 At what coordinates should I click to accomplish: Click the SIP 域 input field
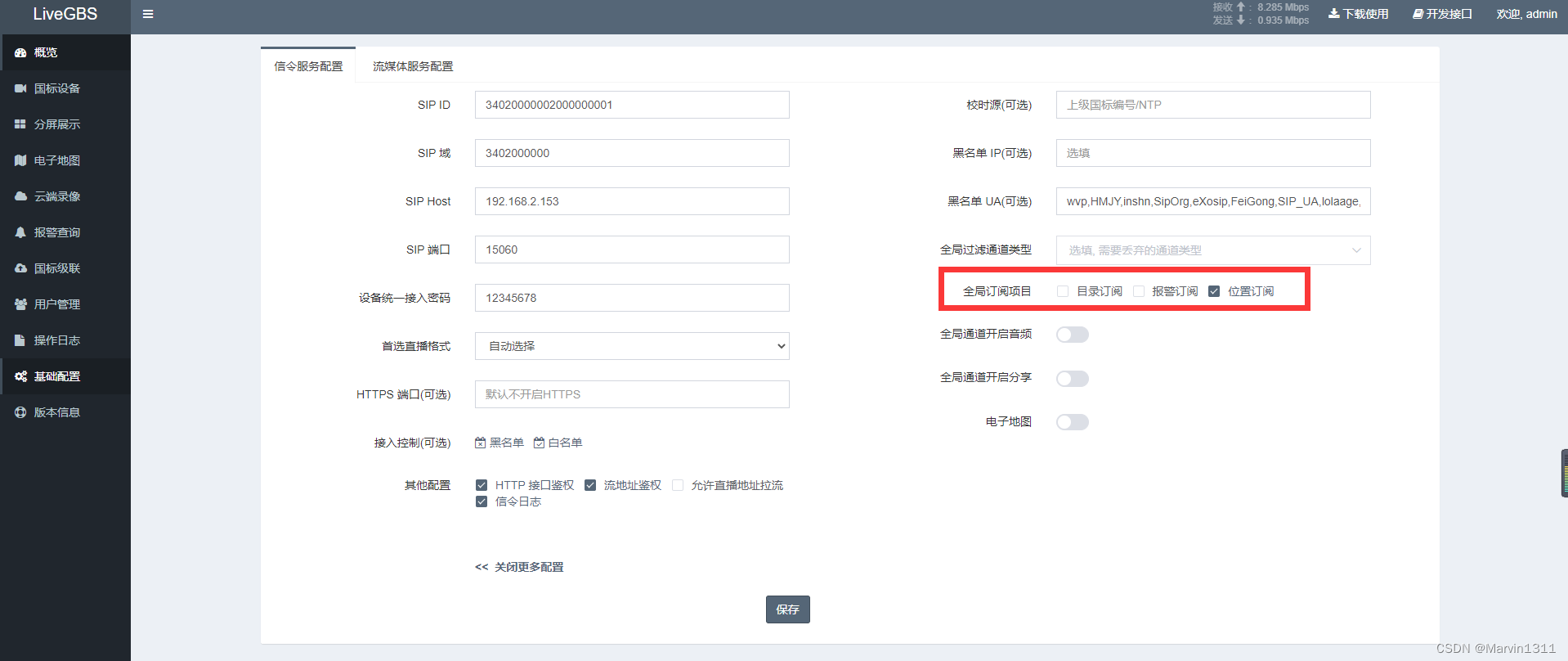click(x=632, y=153)
